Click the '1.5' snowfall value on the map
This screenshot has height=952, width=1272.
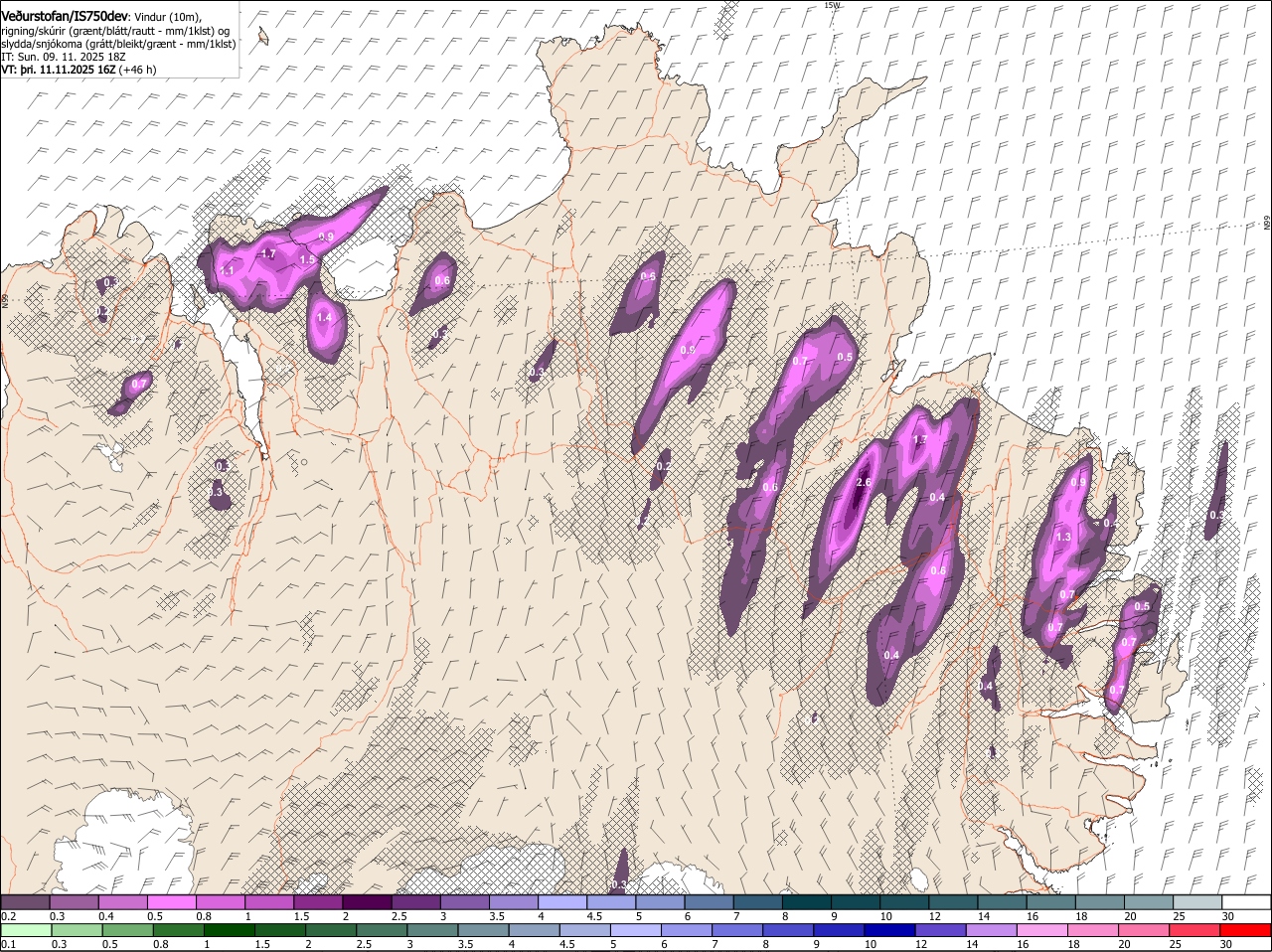coord(307,259)
